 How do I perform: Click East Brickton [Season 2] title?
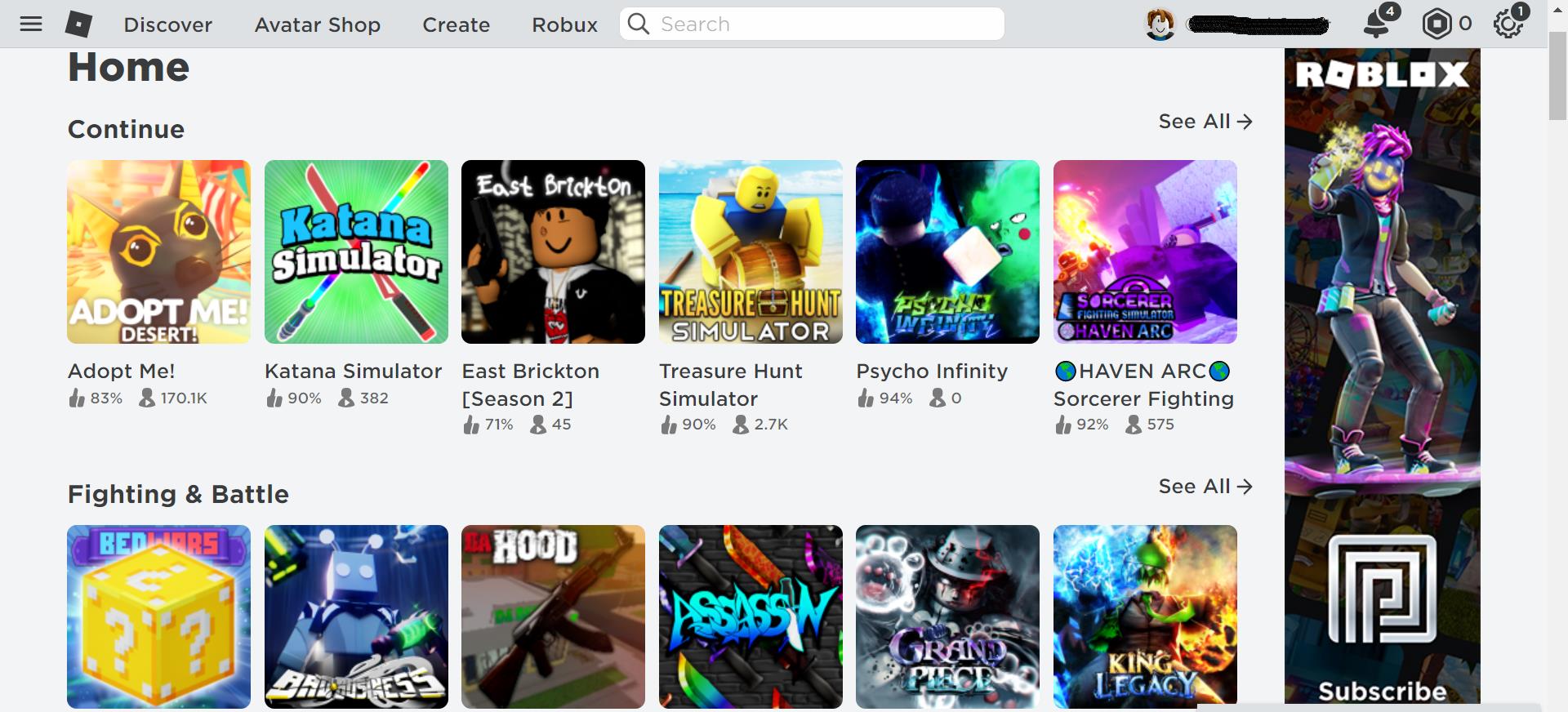pyautogui.click(x=531, y=385)
